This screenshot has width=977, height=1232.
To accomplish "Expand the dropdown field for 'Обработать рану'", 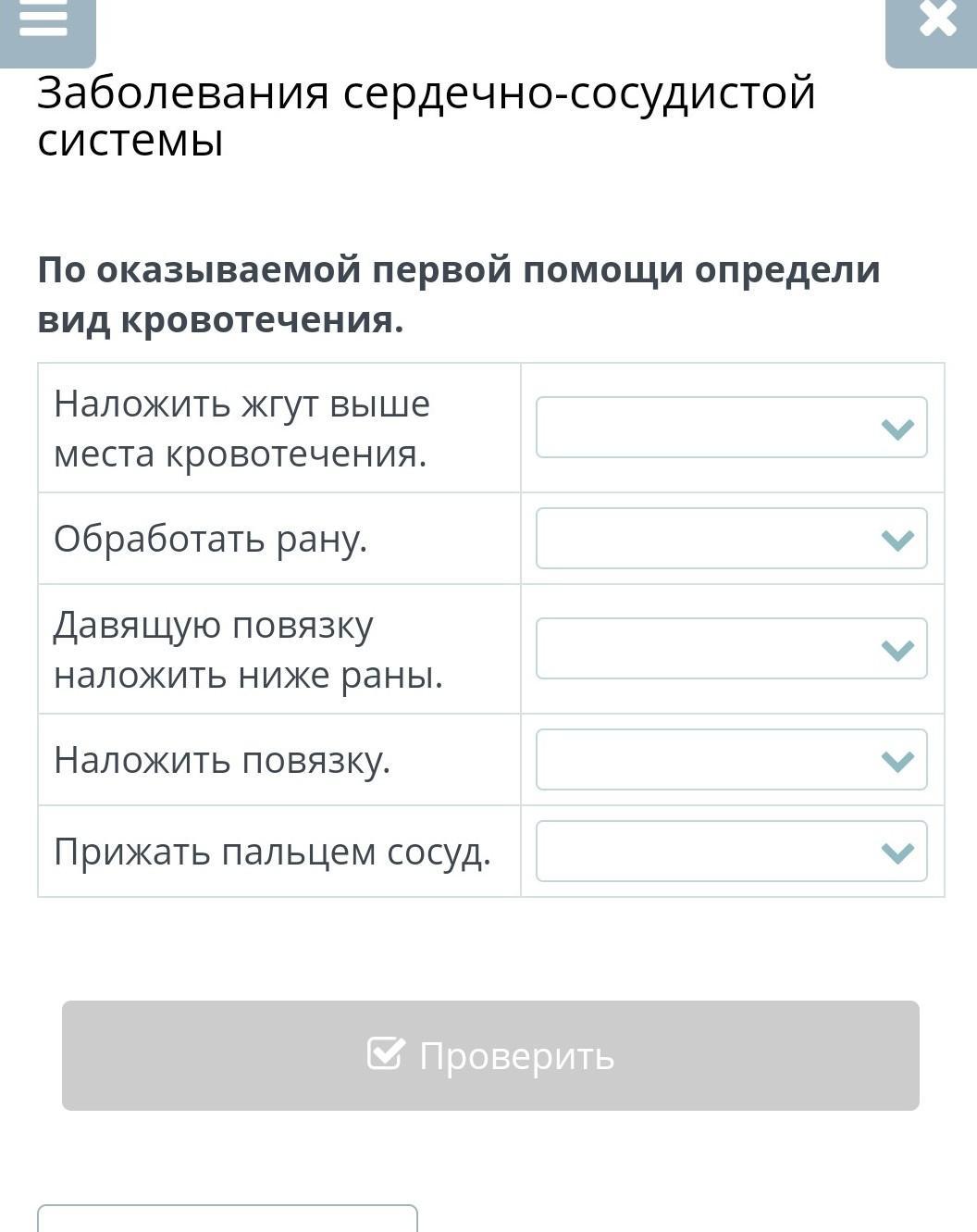I will (731, 539).
